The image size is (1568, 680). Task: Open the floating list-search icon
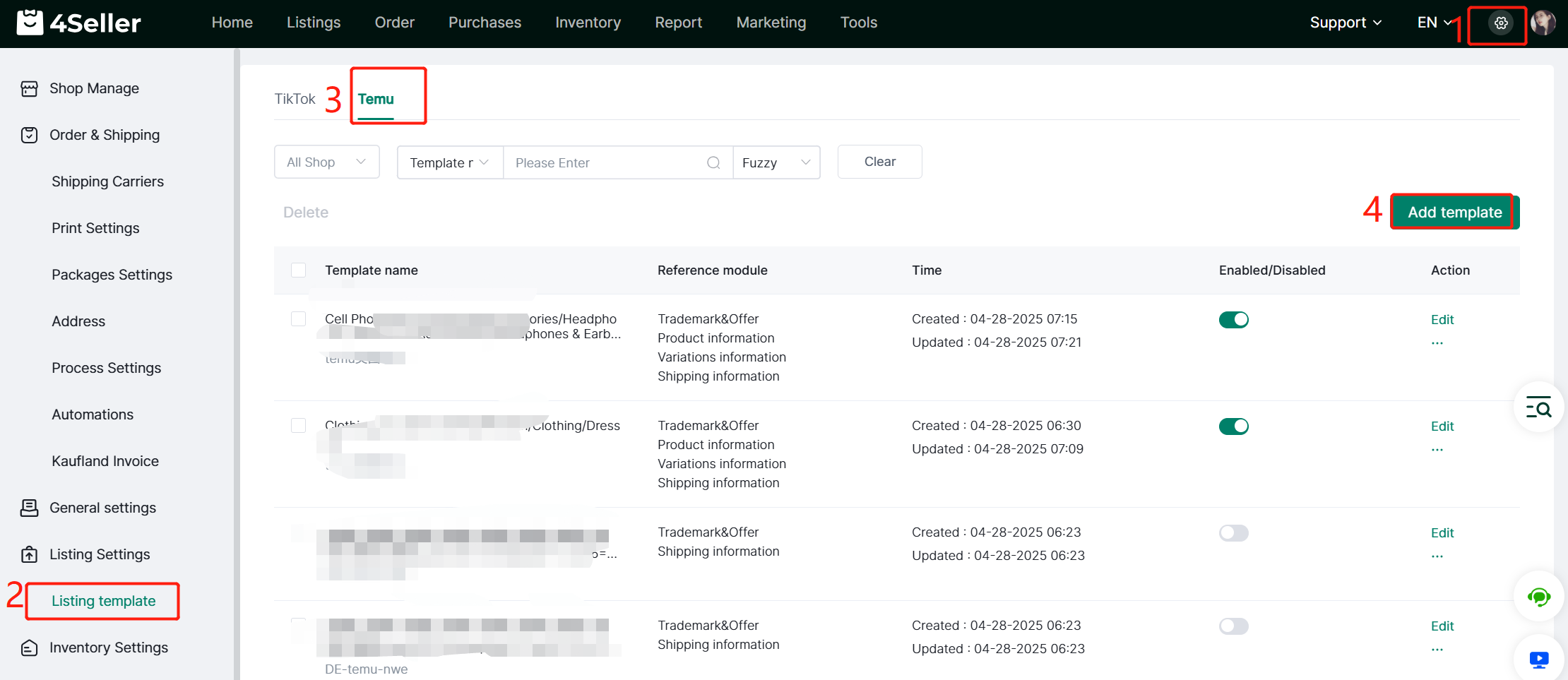[1538, 407]
